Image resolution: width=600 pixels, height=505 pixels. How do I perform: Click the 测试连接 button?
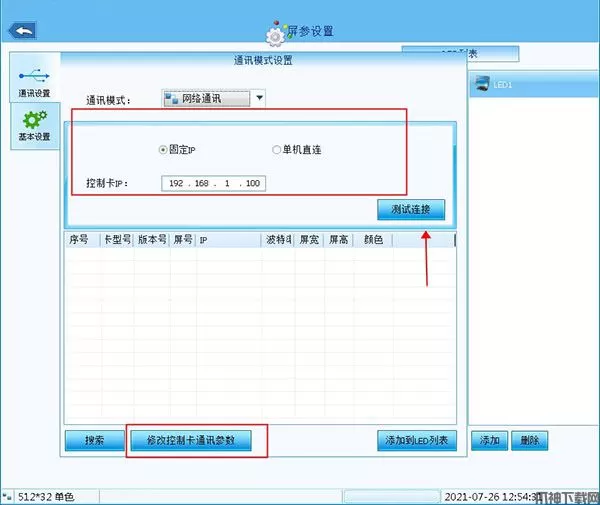pos(411,210)
